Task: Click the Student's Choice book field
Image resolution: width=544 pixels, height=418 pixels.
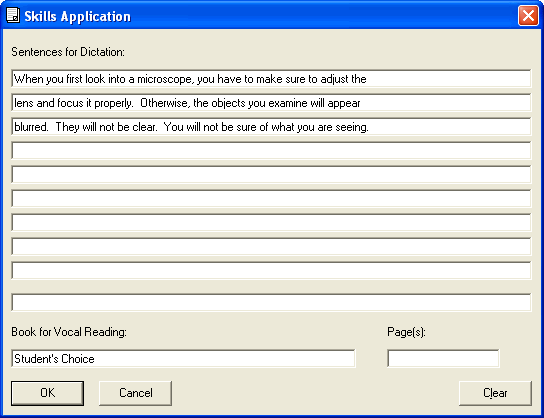Action: 183,358
